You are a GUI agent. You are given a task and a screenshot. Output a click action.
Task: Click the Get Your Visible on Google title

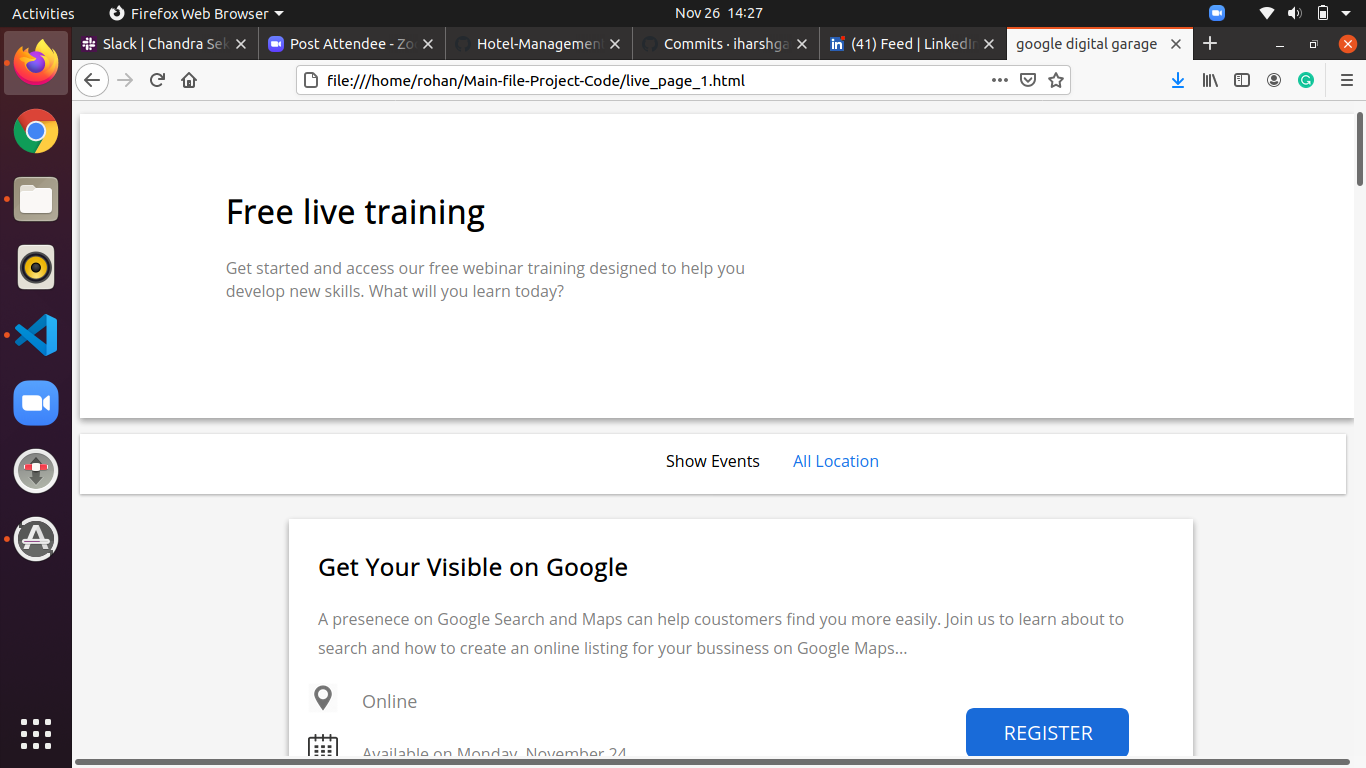click(473, 567)
